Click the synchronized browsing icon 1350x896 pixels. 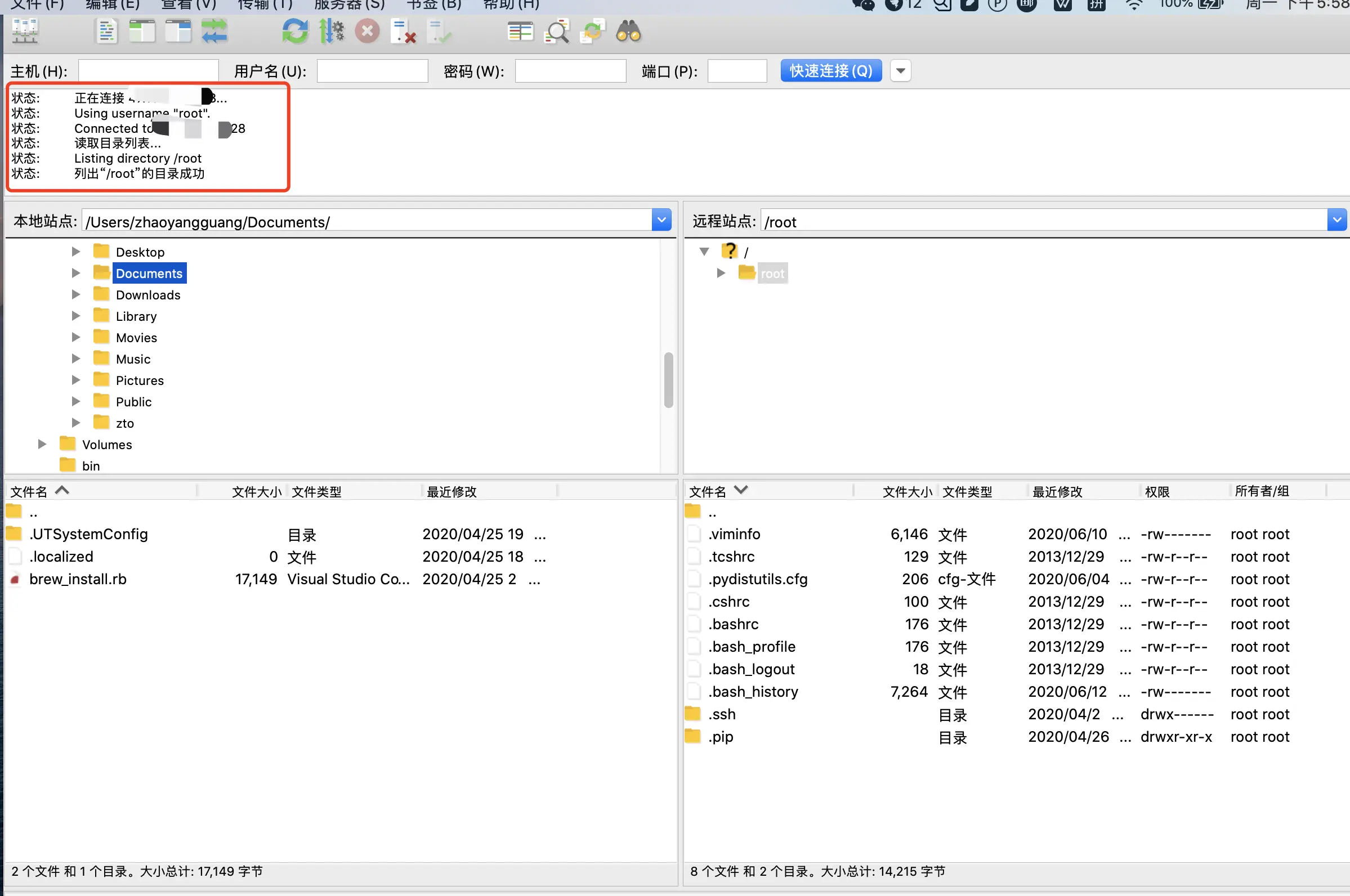tap(593, 32)
